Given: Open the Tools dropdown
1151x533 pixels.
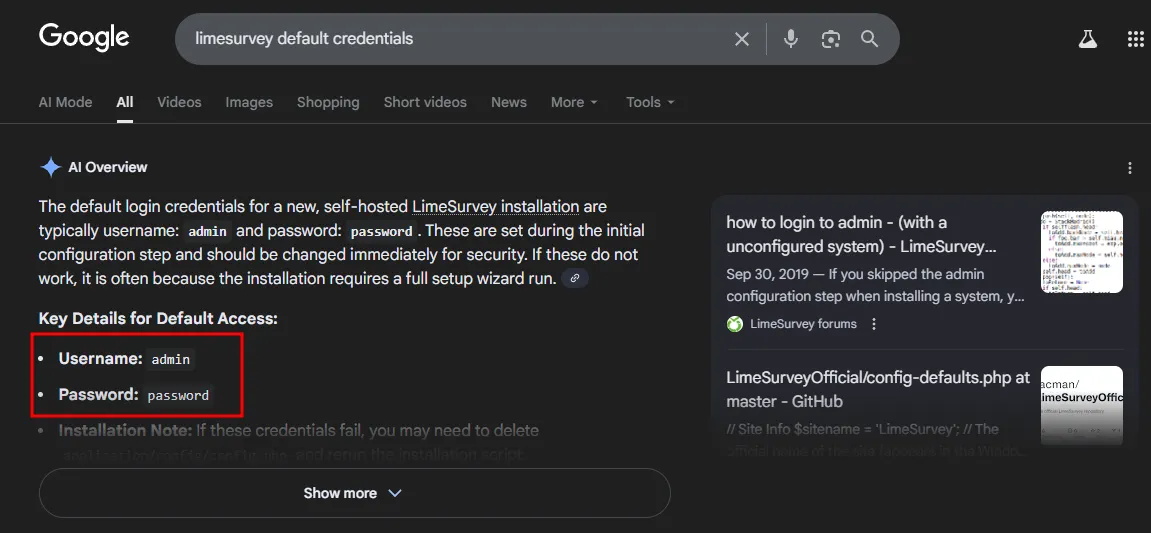Looking at the screenshot, I should coord(650,102).
